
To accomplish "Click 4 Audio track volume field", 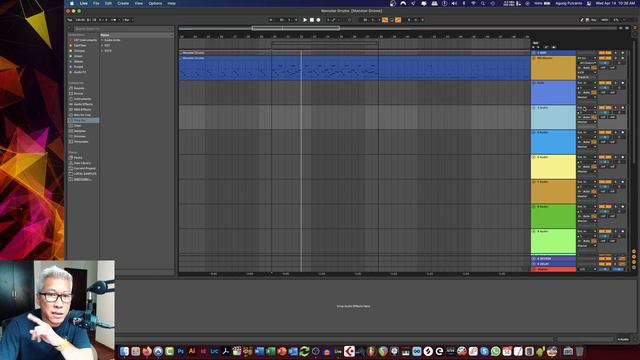I will [x=605, y=112].
